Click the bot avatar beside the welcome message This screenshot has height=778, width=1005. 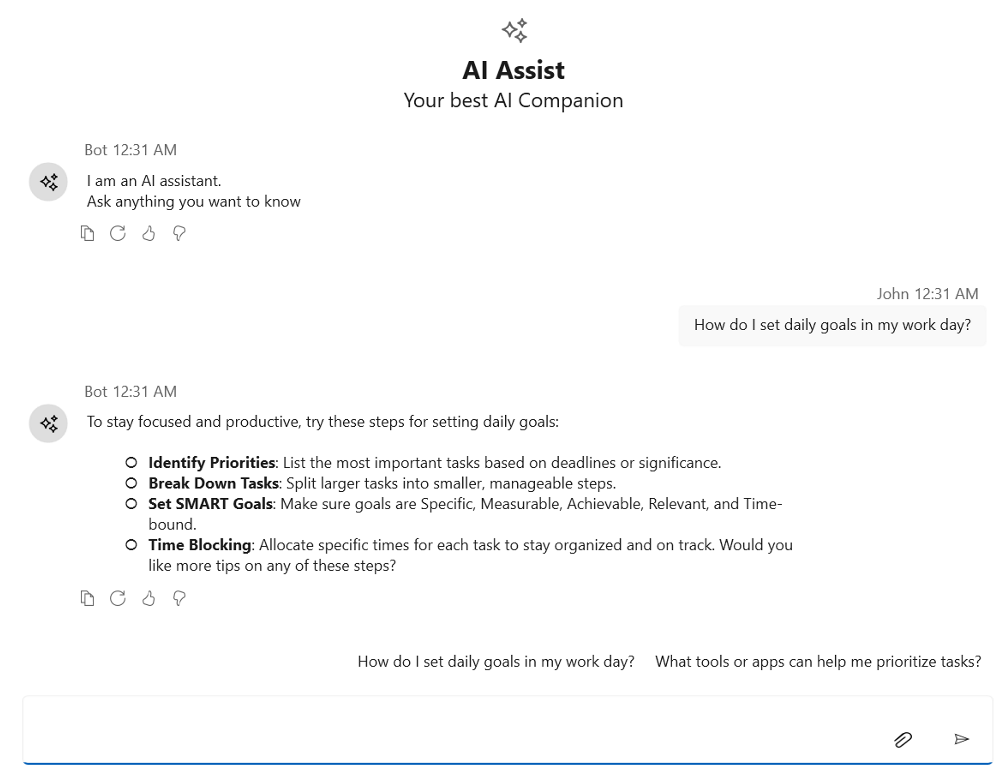pyautogui.click(x=48, y=182)
